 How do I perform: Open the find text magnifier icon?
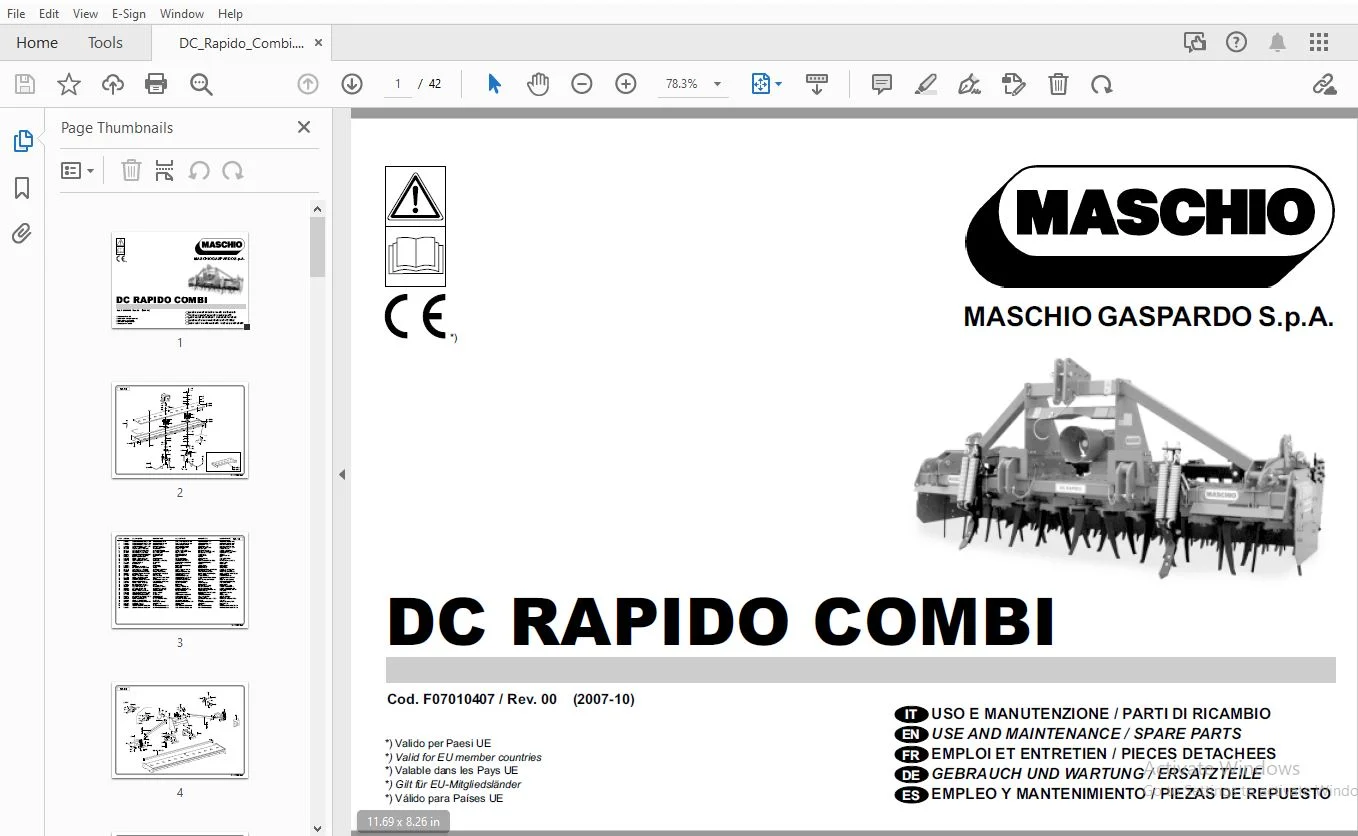[201, 84]
